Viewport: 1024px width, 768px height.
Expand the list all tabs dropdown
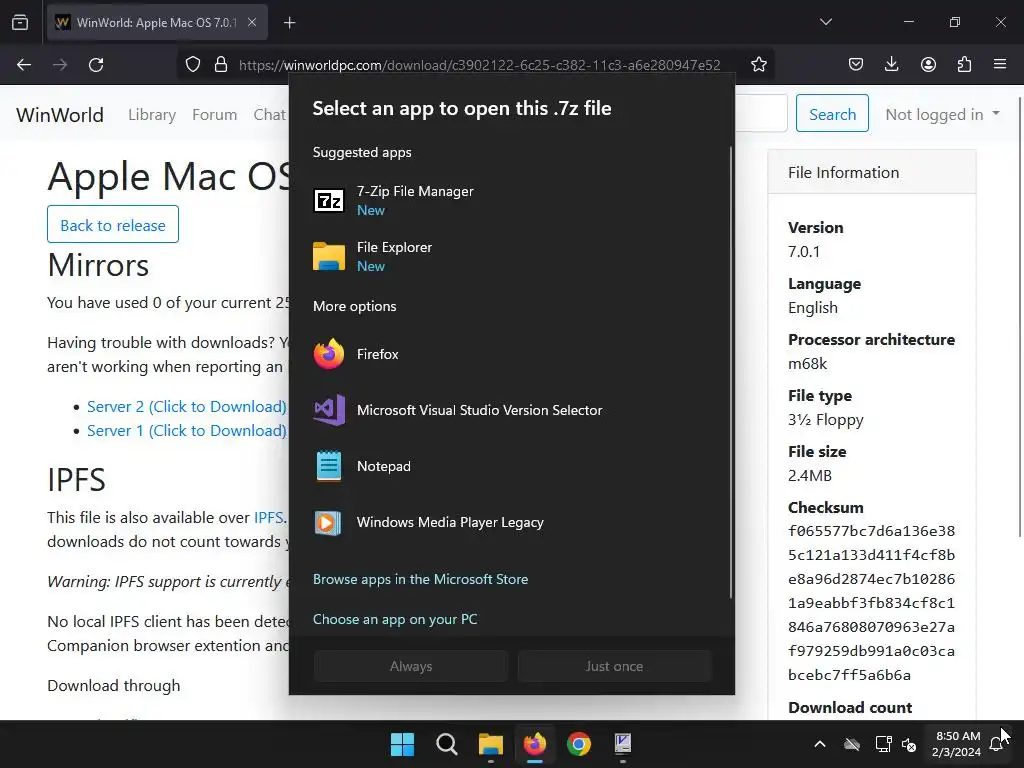click(x=826, y=22)
